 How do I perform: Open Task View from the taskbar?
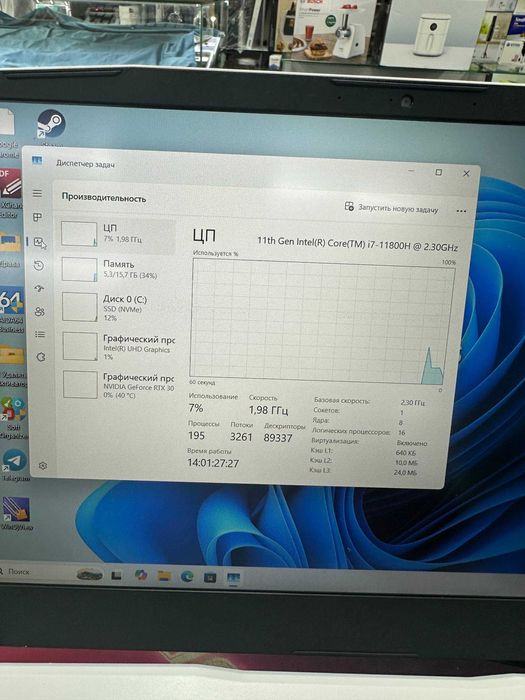116,575
